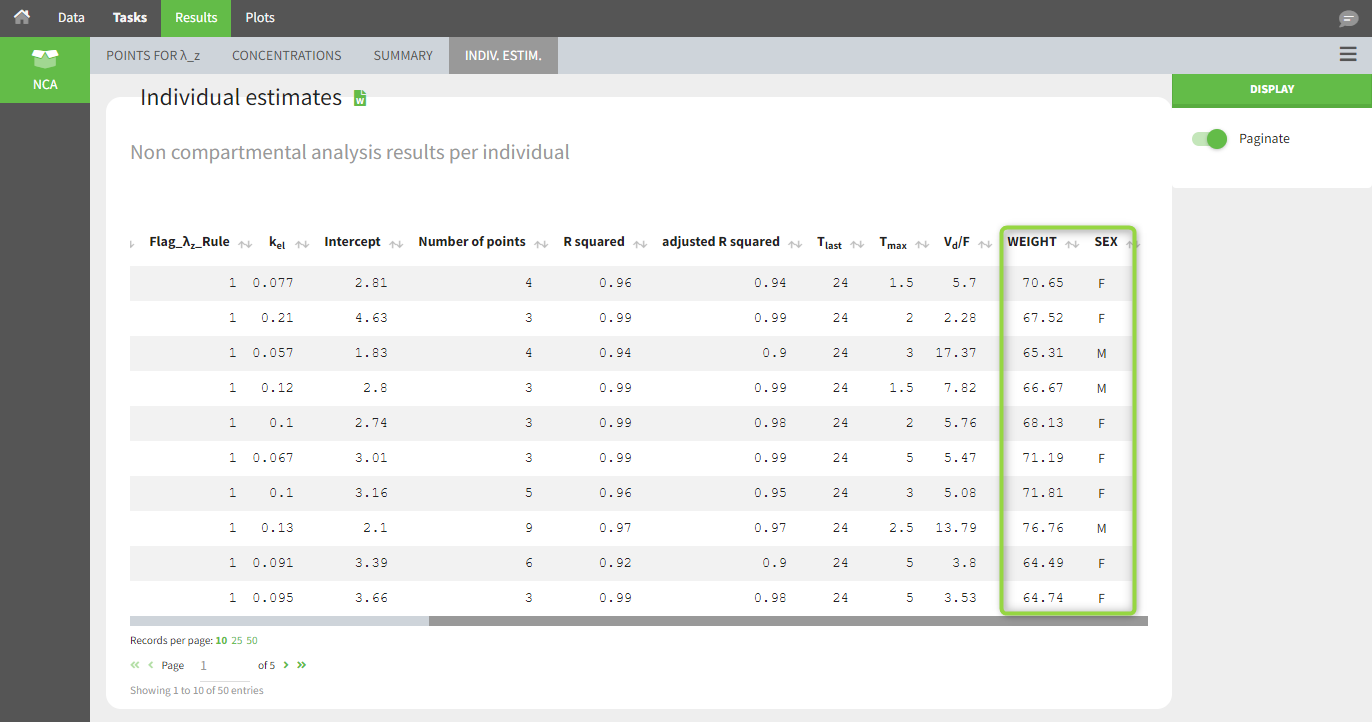Export individual estimates table file icon
Image resolution: width=1372 pixels, height=722 pixels.
click(x=360, y=98)
